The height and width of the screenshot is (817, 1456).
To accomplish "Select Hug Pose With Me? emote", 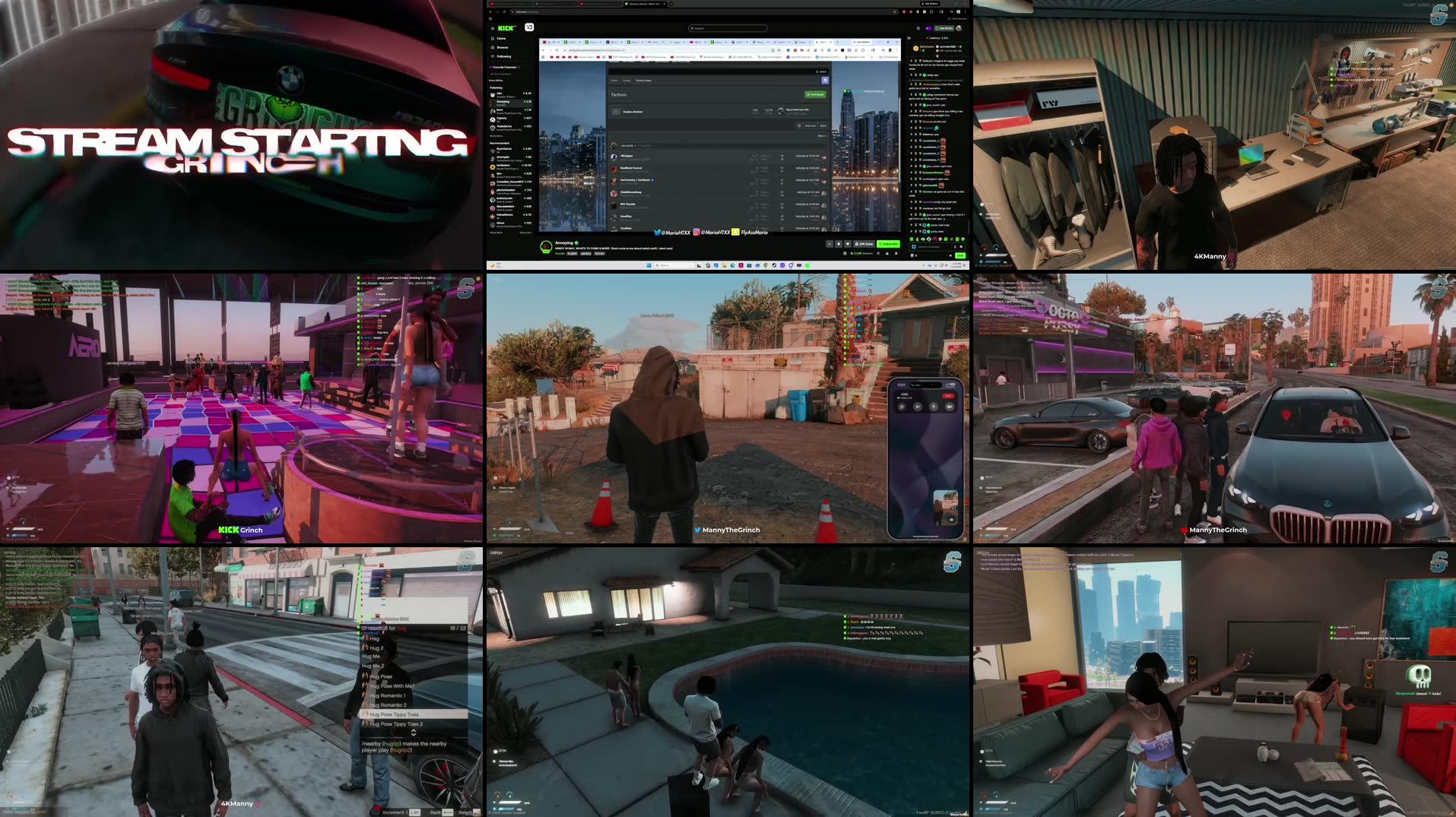I will (x=414, y=686).
